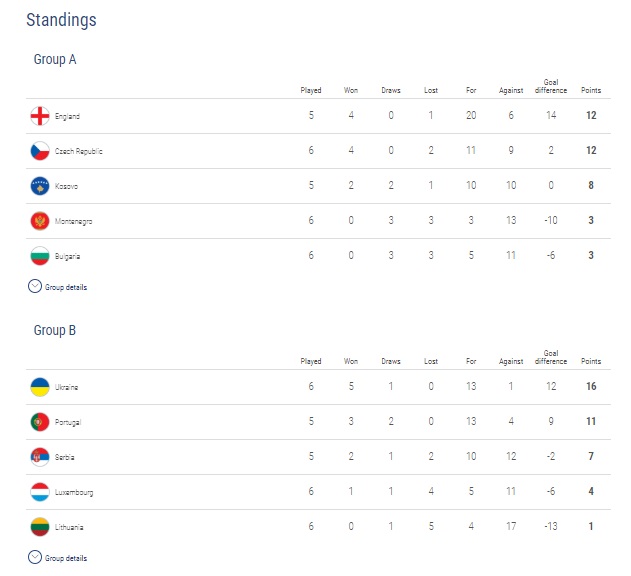Click the Lithuania flag icon
Screen dimensions: 631x576
pos(40,527)
